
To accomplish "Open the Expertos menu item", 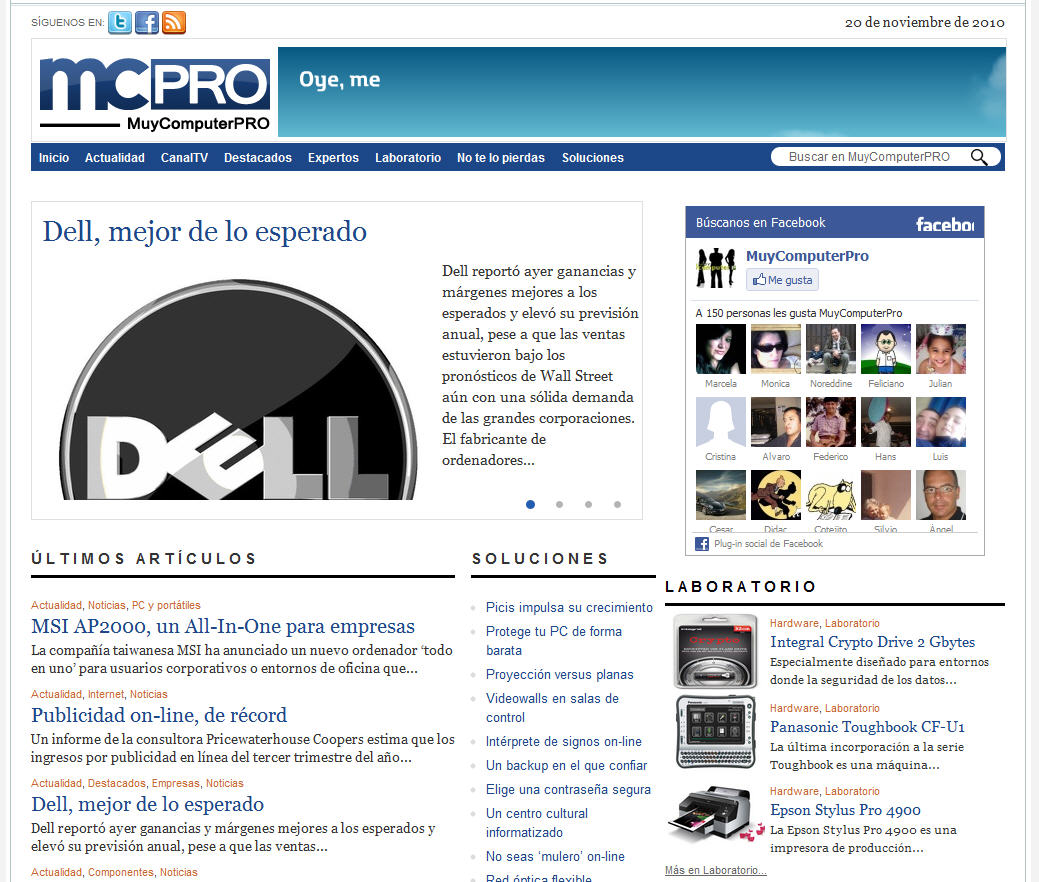I will [333, 158].
